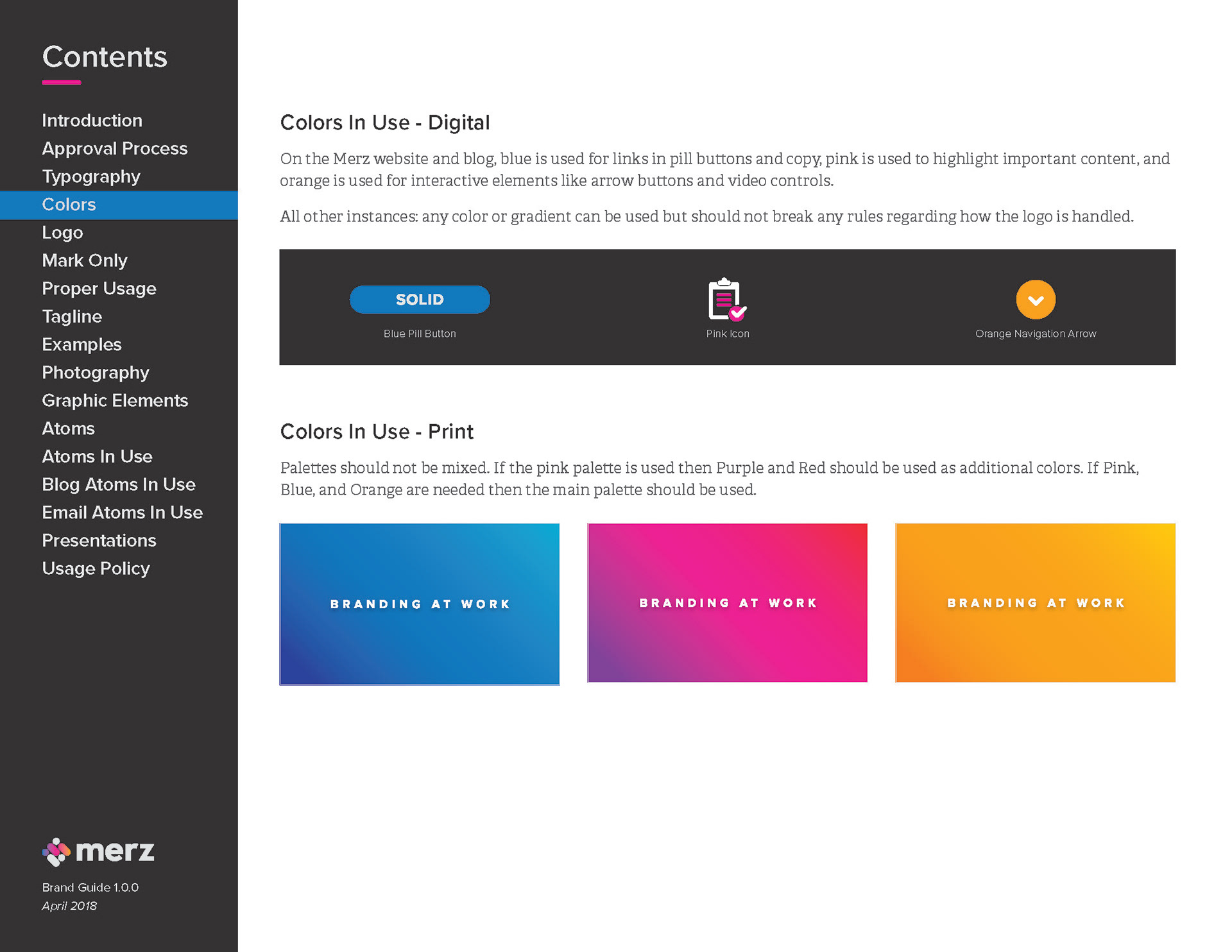Select Blog Atoms In Use entry
Image resolution: width=1232 pixels, height=952 pixels.
coord(118,485)
